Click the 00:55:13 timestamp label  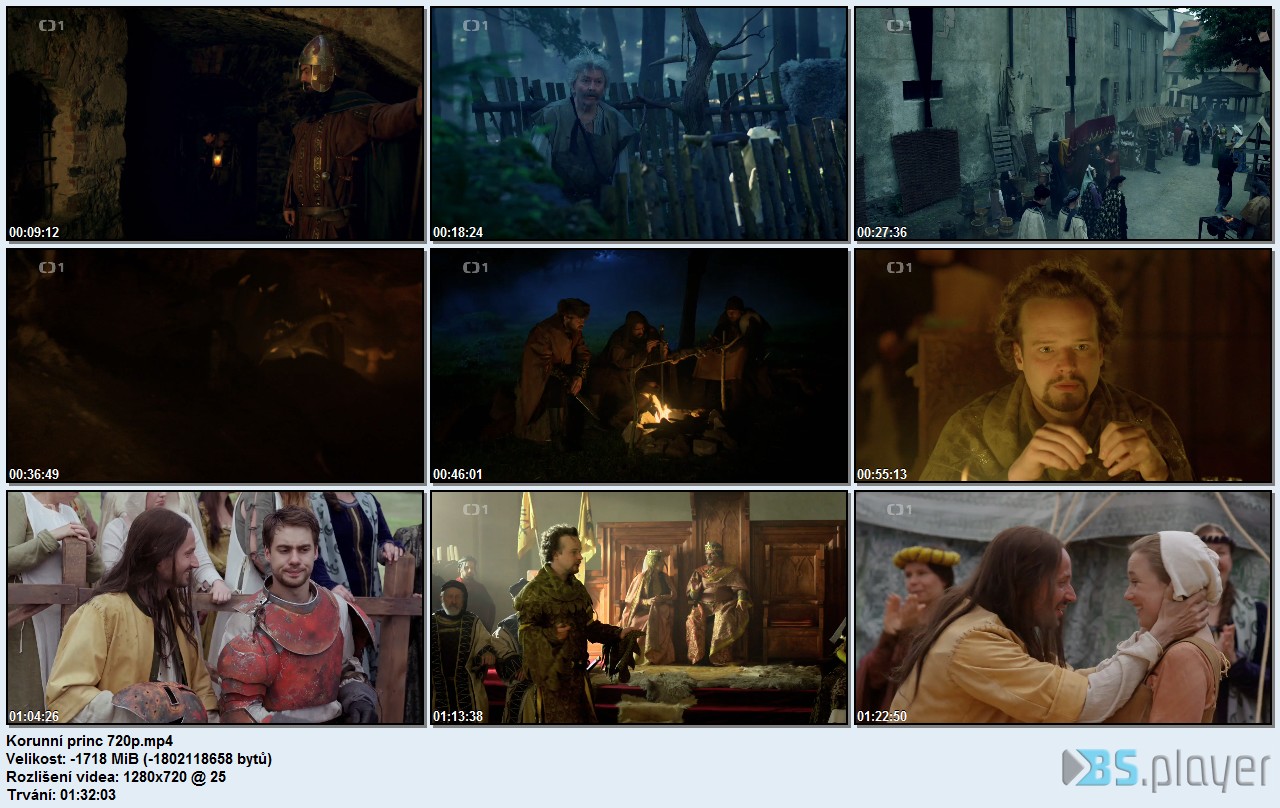click(x=882, y=475)
